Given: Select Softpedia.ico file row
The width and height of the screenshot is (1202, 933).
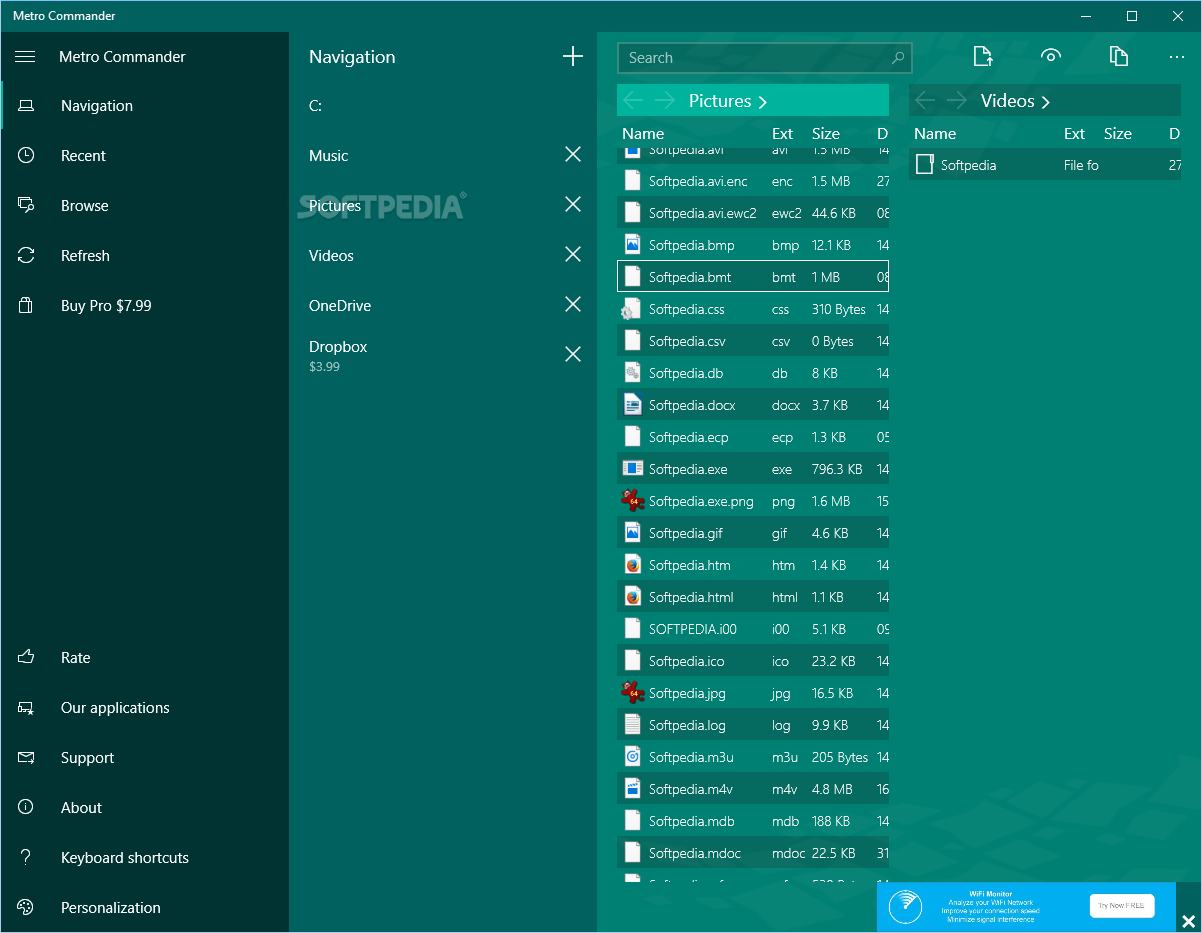Looking at the screenshot, I should coord(753,661).
